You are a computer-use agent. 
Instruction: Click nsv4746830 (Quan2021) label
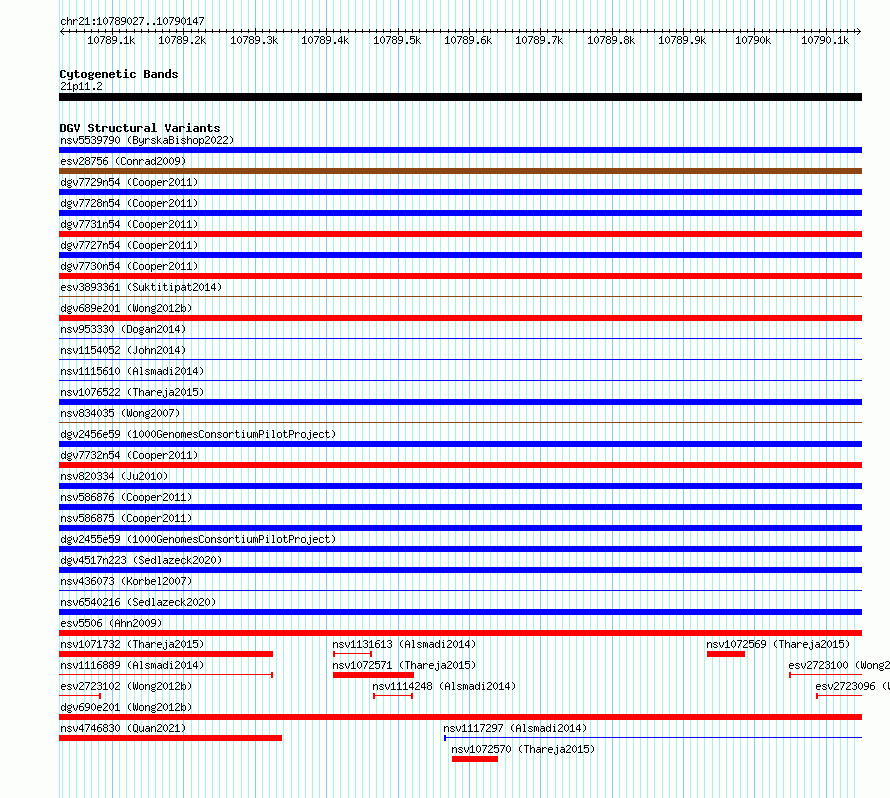123,728
